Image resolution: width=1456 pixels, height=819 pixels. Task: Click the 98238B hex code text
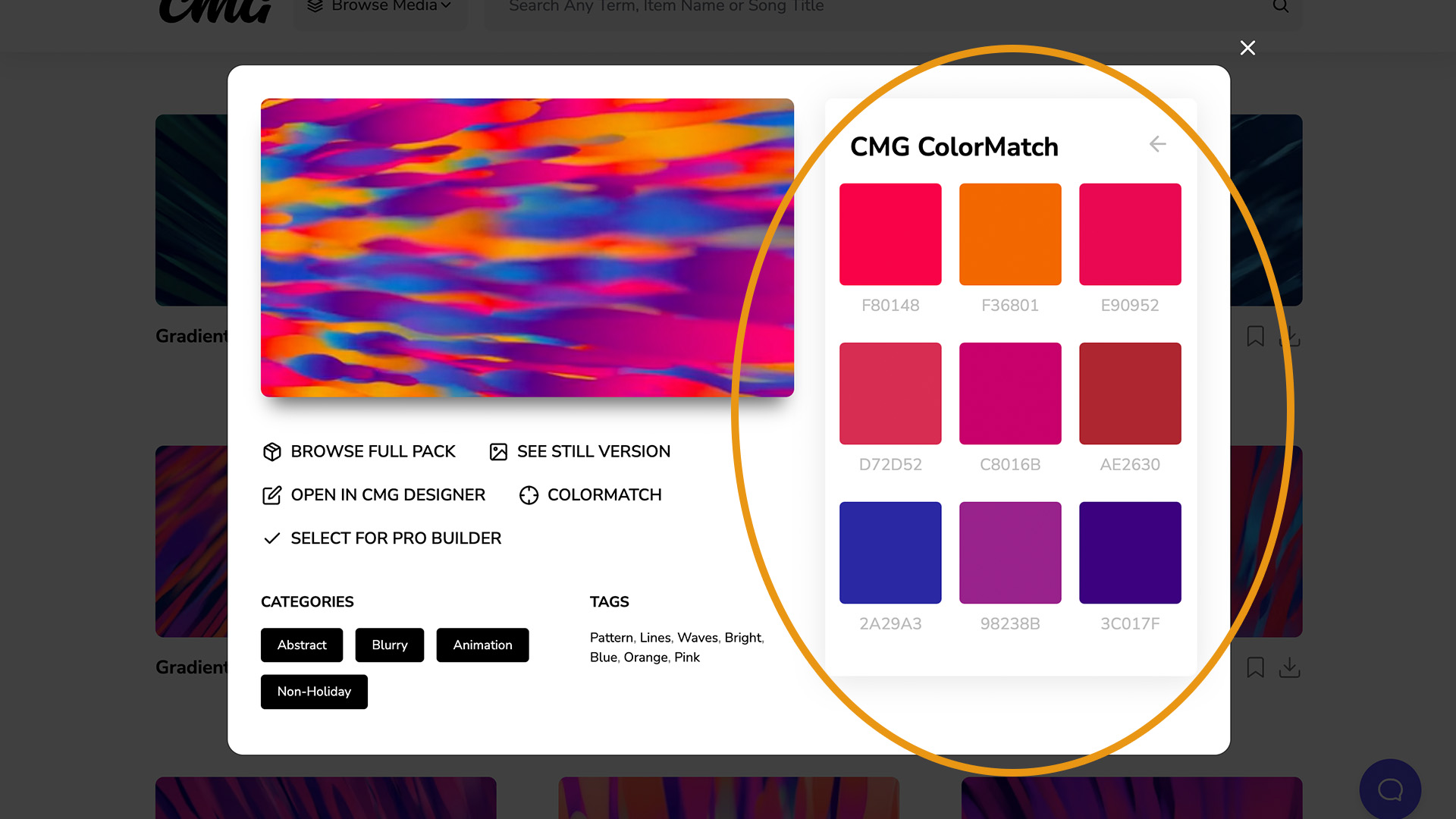pyautogui.click(x=1010, y=624)
